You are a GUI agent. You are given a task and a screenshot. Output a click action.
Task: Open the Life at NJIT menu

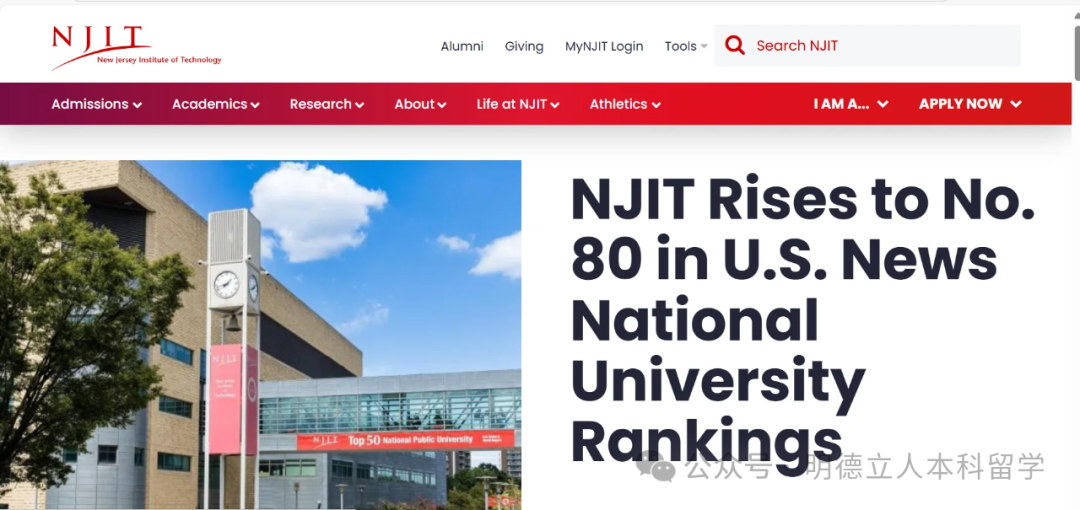tap(518, 104)
